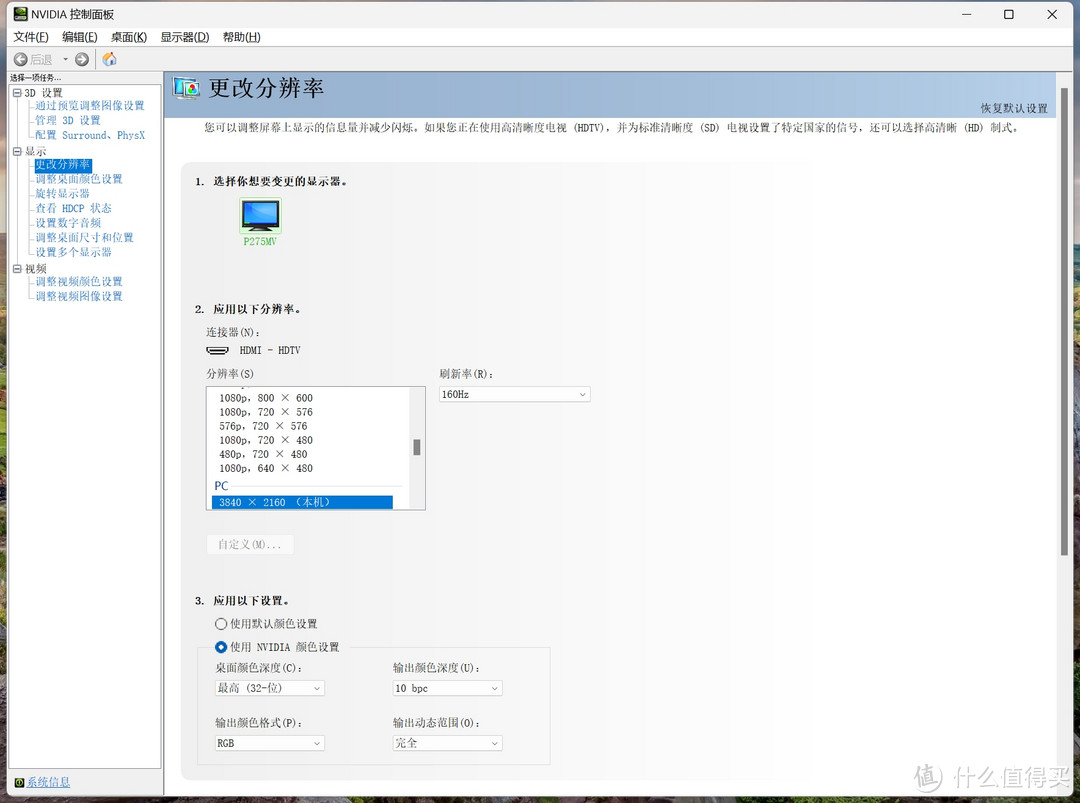Viewport: 1080px width, 803px height.
Task: Select resolution 1080p, 640 × 480
Action: pos(266,468)
